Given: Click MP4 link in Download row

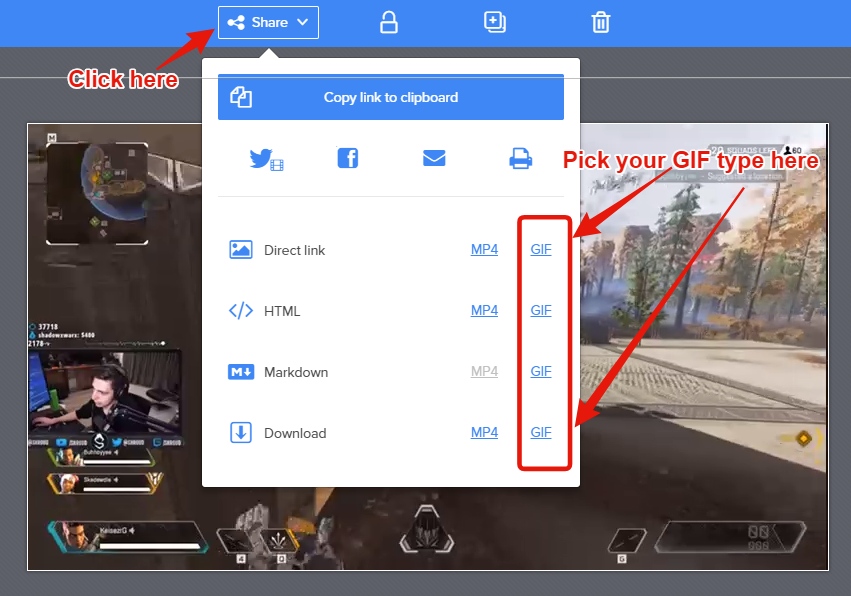Looking at the screenshot, I should tap(484, 432).
